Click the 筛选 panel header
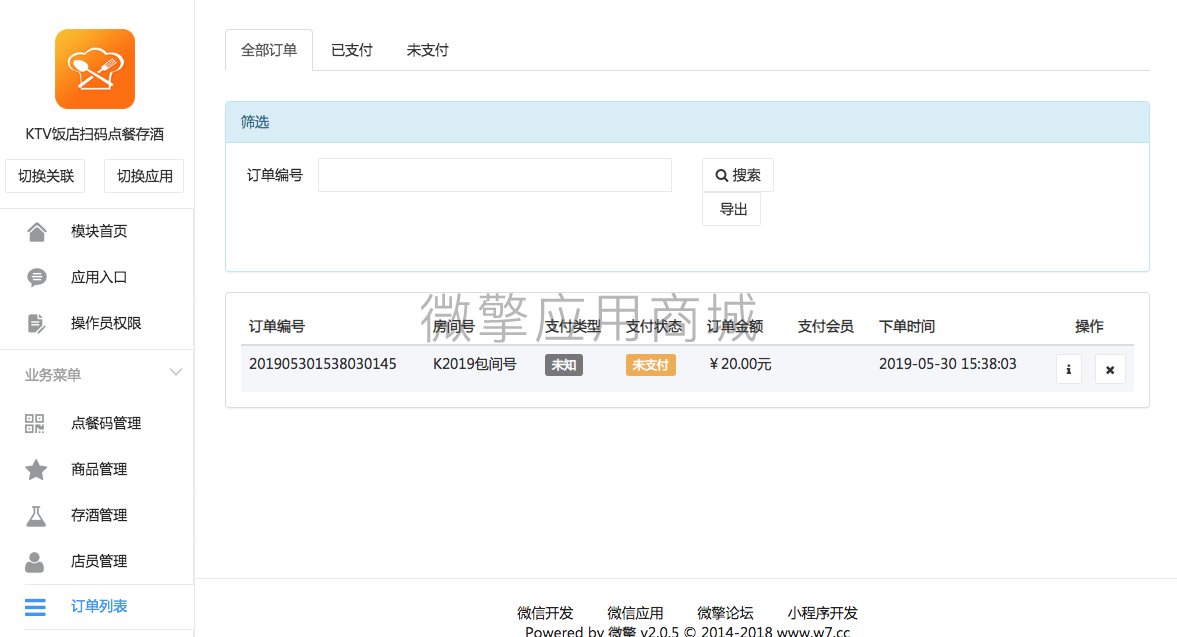Screen dimensions: 1177x637 tap(687, 122)
